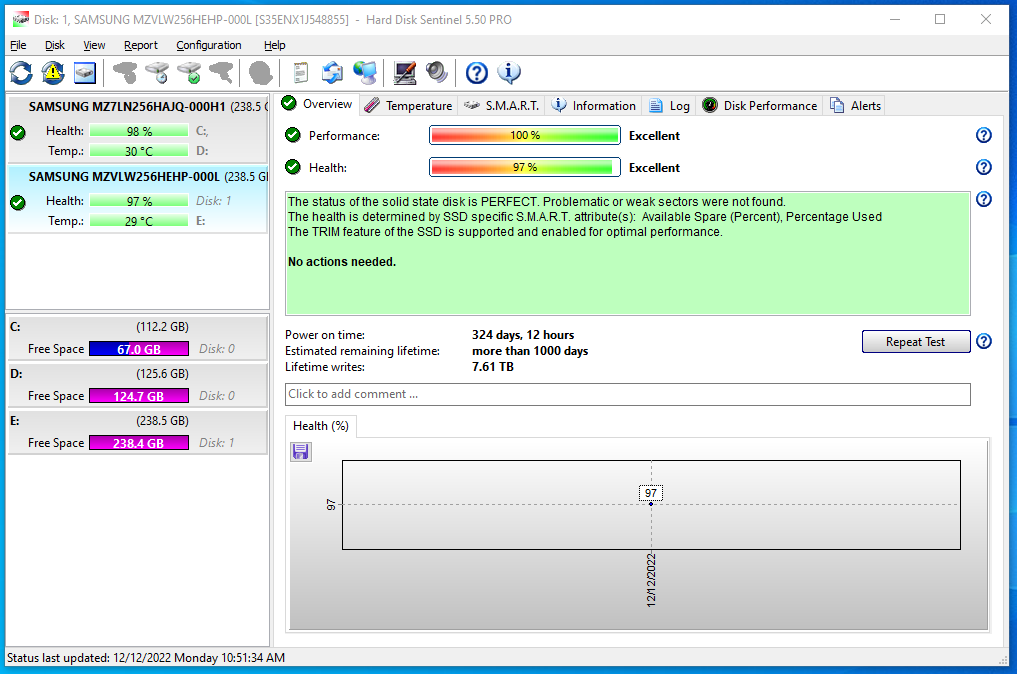Open the Disk menu
The width and height of the screenshot is (1018, 675).
(55, 45)
